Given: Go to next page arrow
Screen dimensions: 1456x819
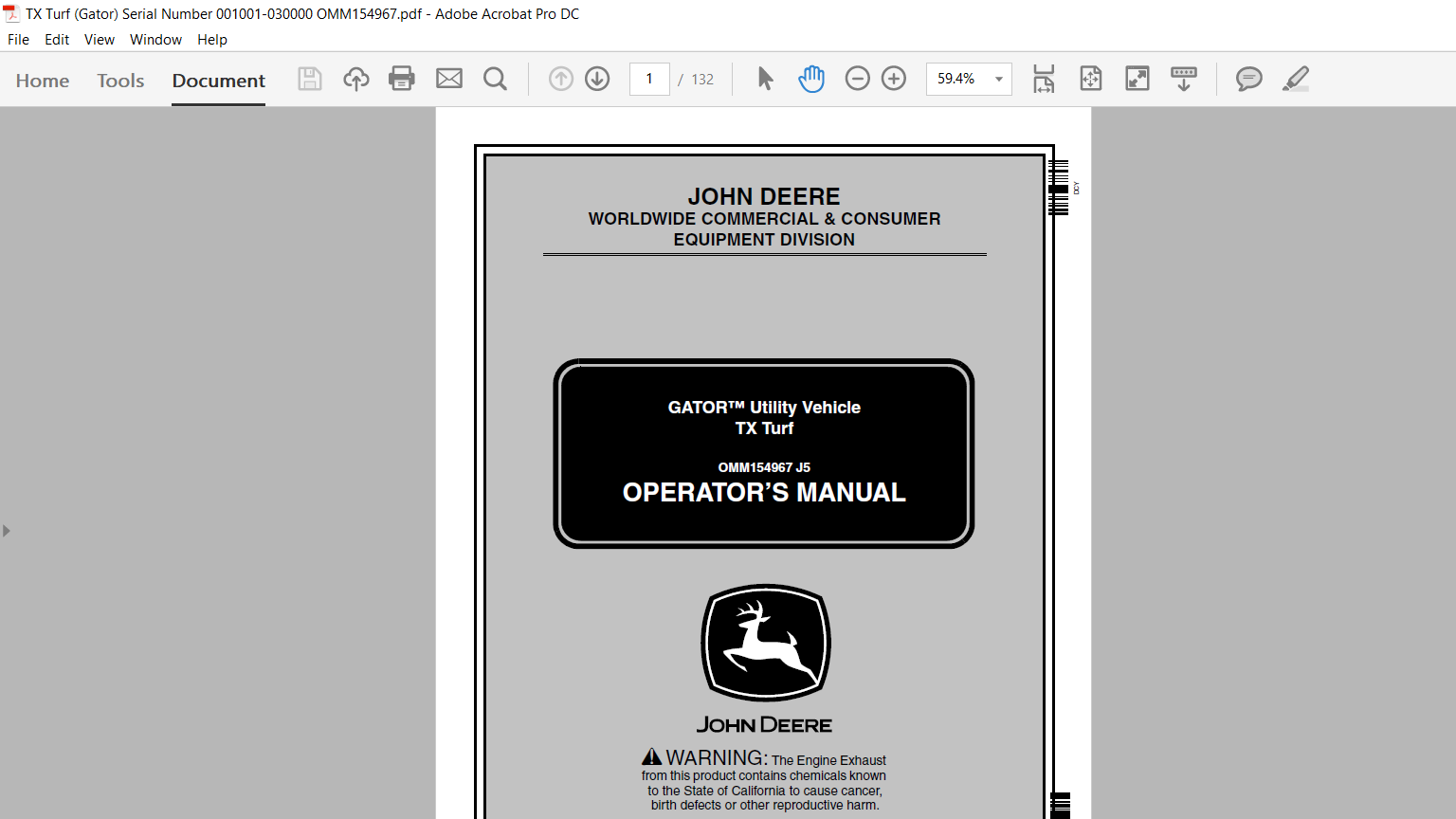Looking at the screenshot, I should (597, 79).
